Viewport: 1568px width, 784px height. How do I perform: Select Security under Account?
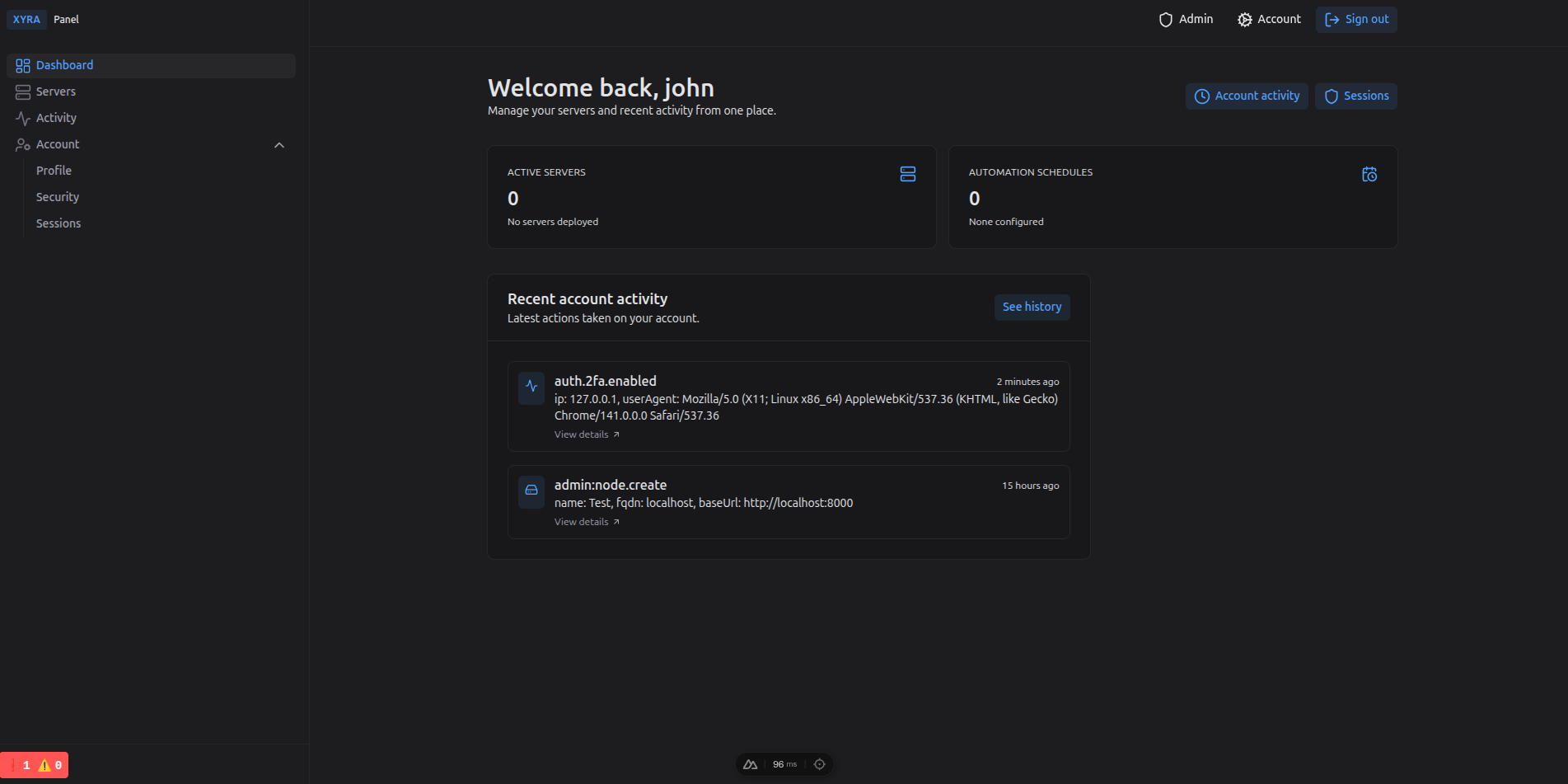tap(58, 197)
